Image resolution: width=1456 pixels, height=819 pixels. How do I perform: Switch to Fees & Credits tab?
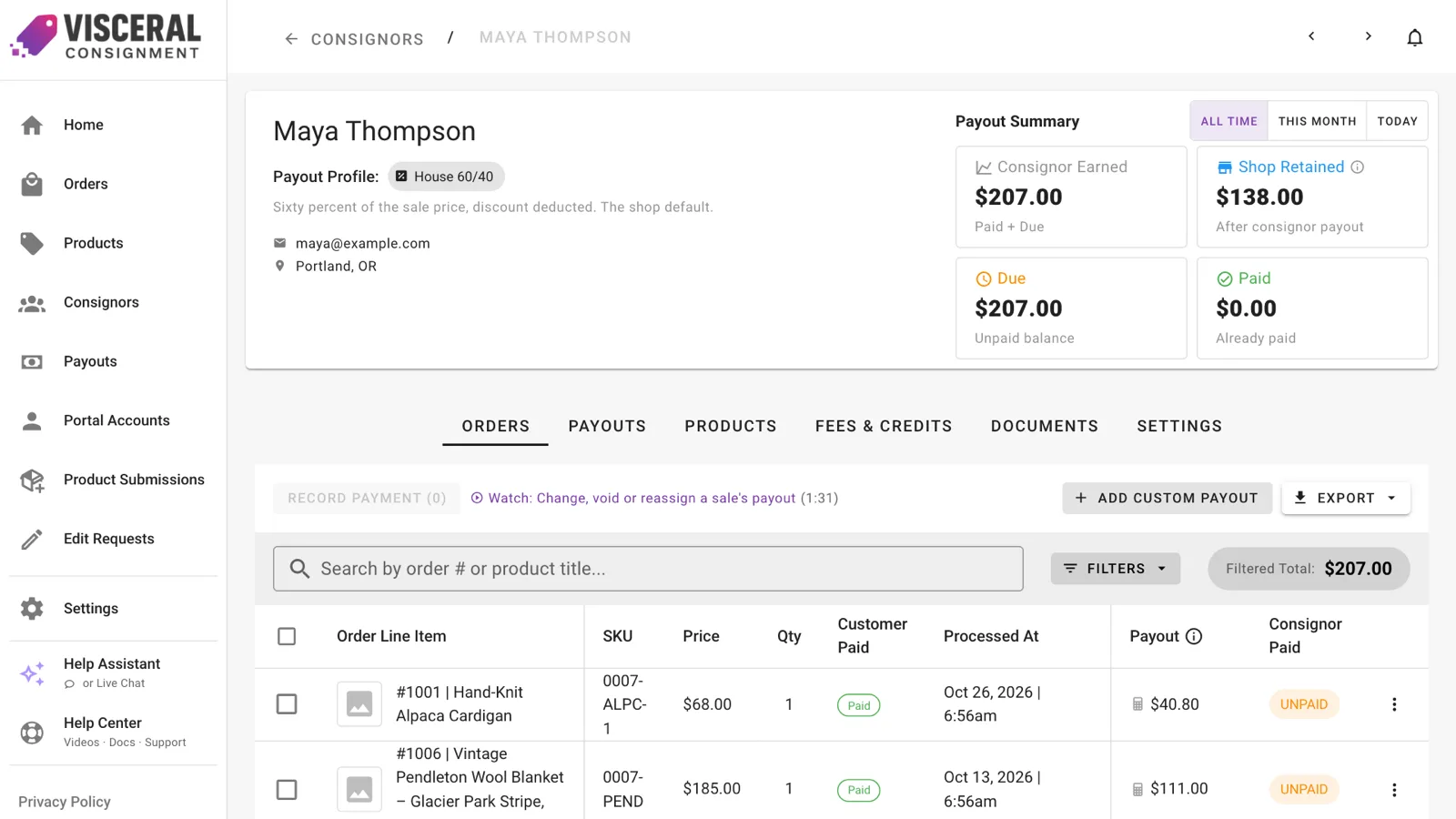pyautogui.click(x=884, y=426)
